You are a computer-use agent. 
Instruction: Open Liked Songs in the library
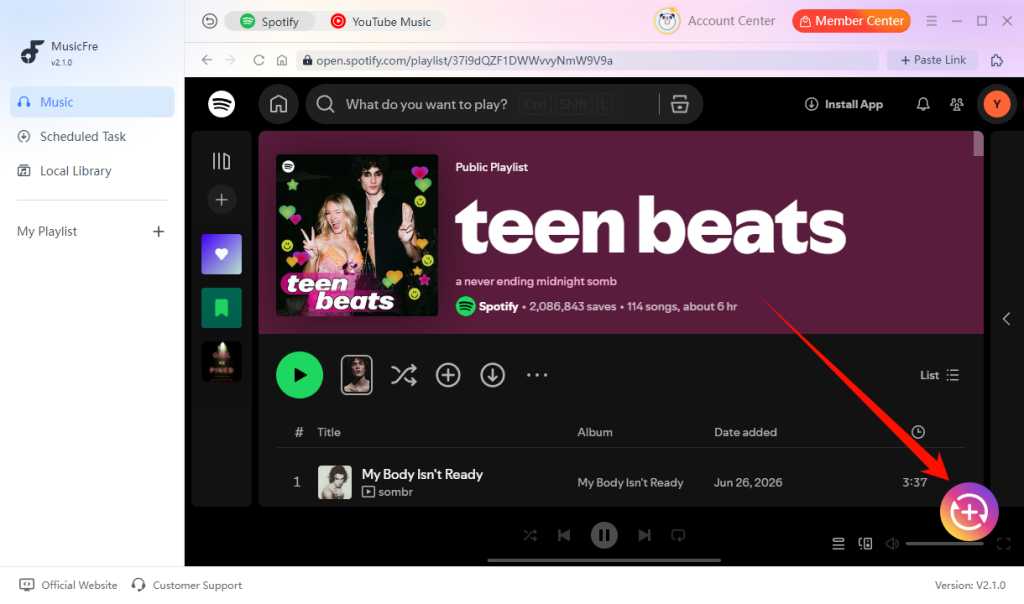(221, 254)
